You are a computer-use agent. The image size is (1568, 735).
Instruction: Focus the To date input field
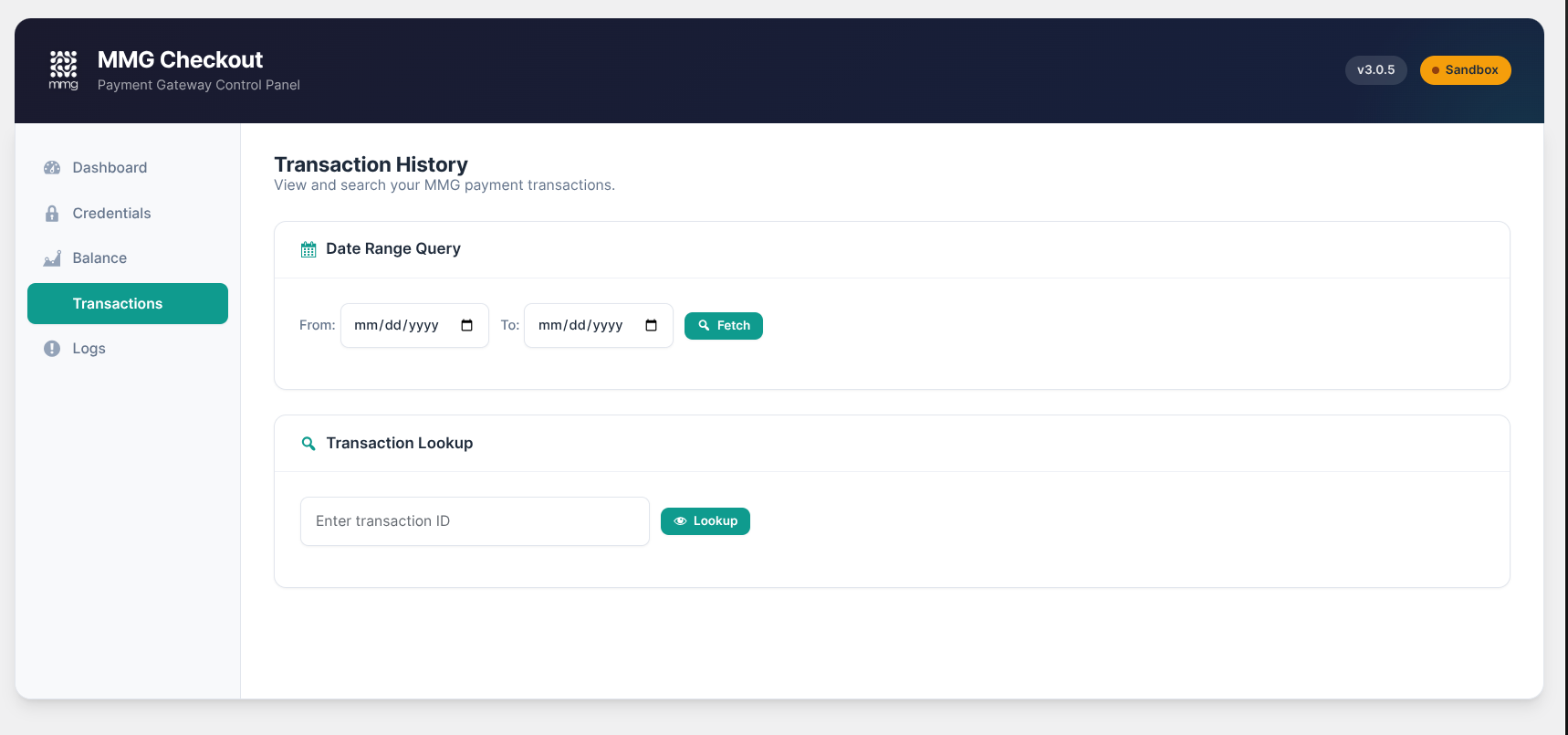599,326
